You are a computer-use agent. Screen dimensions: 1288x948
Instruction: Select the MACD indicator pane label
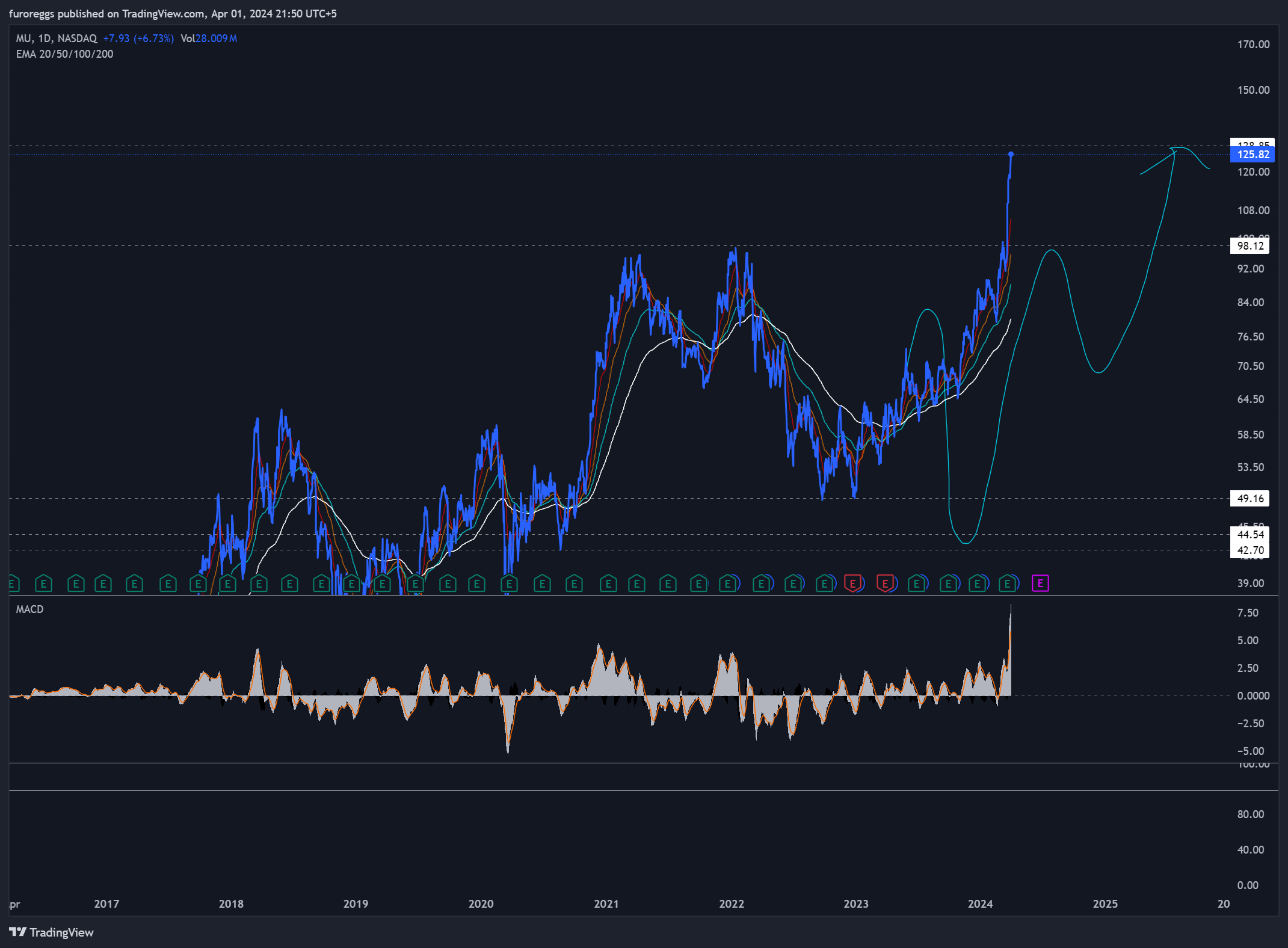29,609
